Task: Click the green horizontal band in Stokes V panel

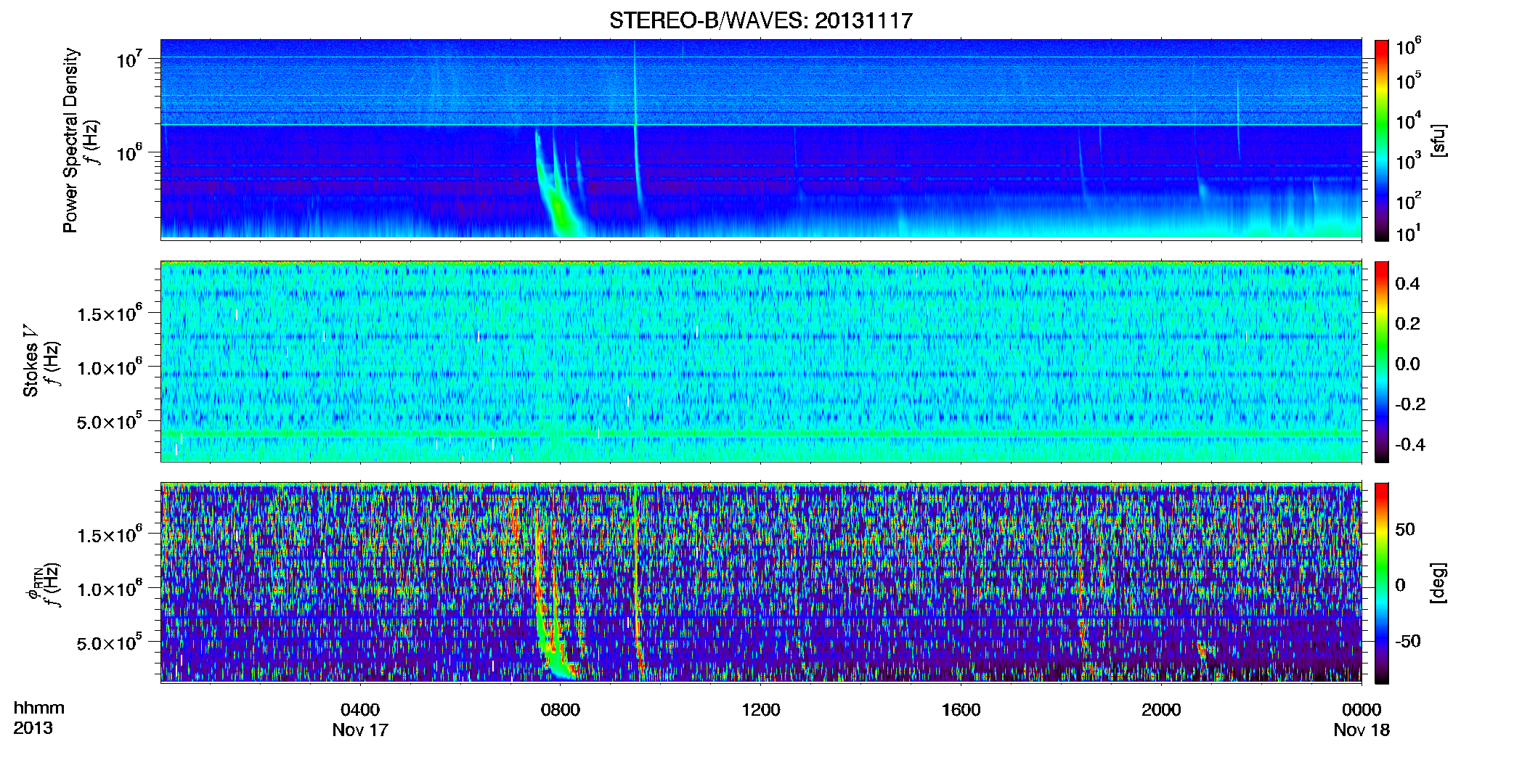Action: (x=760, y=433)
